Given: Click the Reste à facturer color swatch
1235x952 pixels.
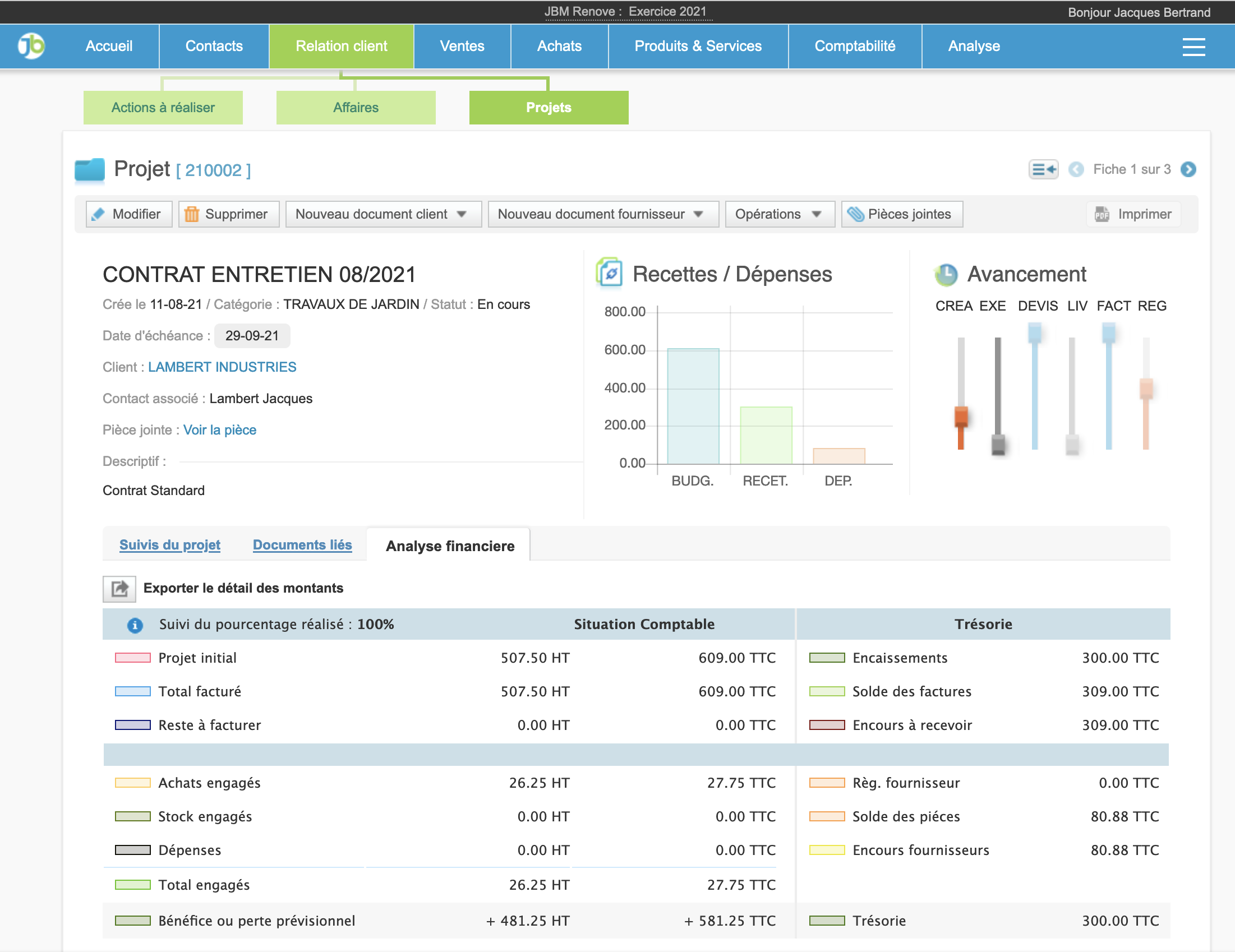Looking at the screenshot, I should (132, 725).
